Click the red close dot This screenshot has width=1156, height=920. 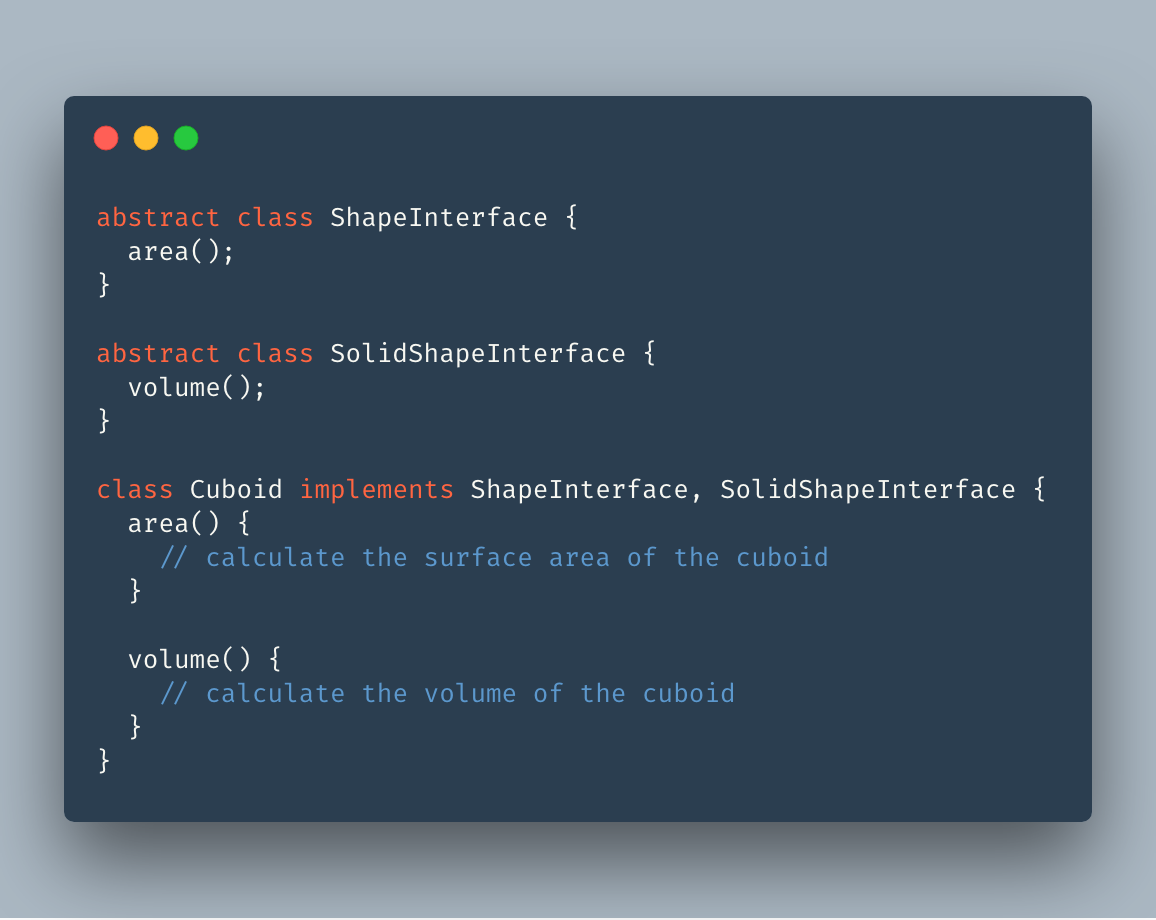coord(106,138)
